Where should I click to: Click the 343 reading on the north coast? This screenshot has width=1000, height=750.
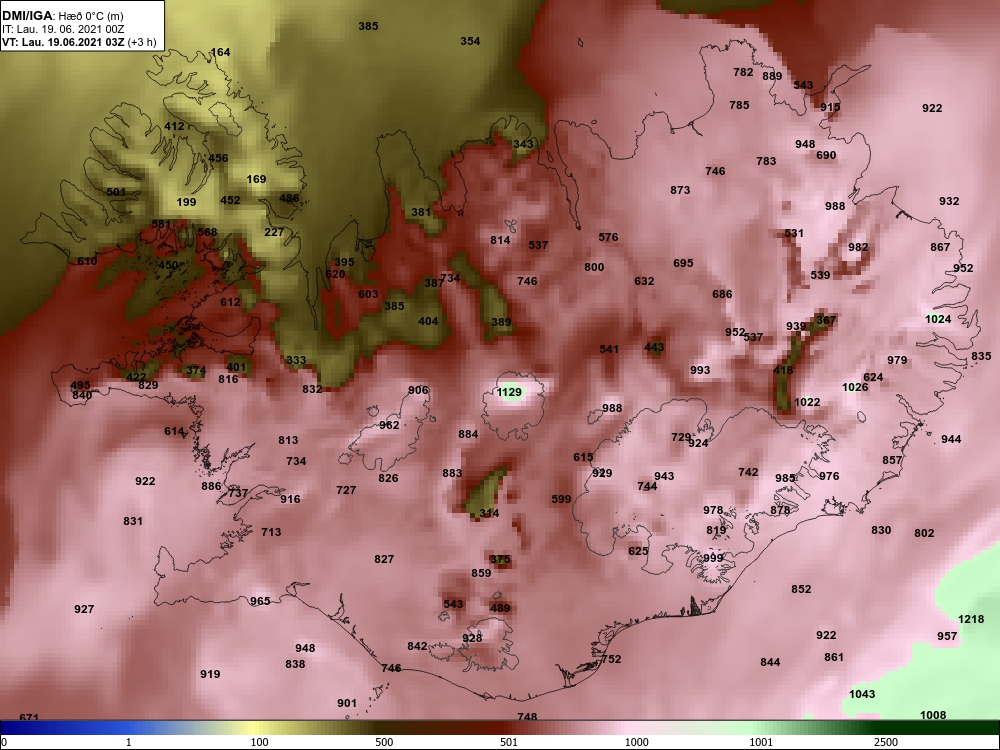click(523, 144)
